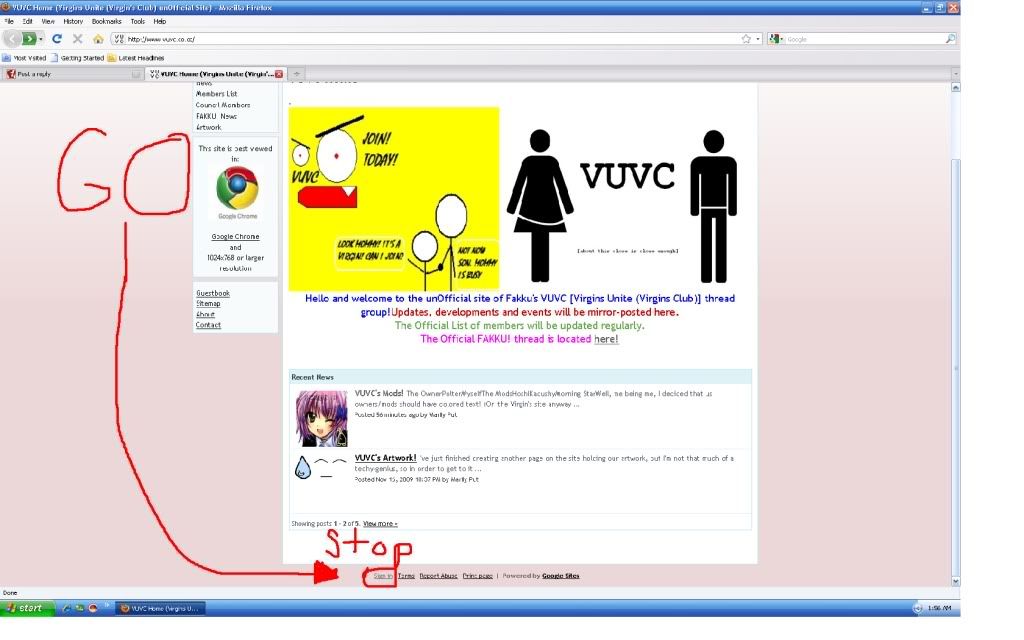Reload the page with the refresh icon
1024x640 pixels.
[57, 39]
